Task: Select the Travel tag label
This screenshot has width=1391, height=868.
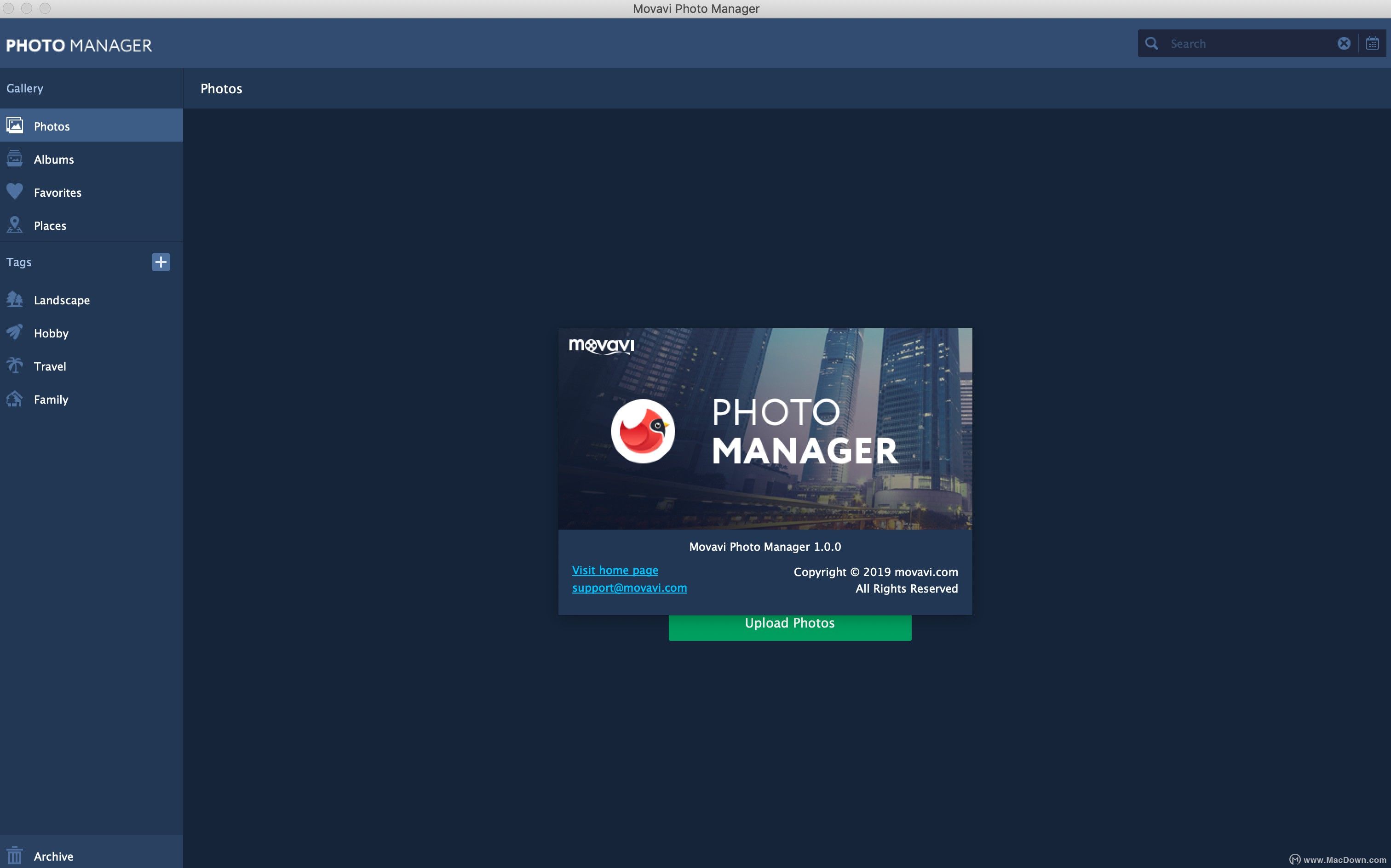Action: click(x=50, y=366)
